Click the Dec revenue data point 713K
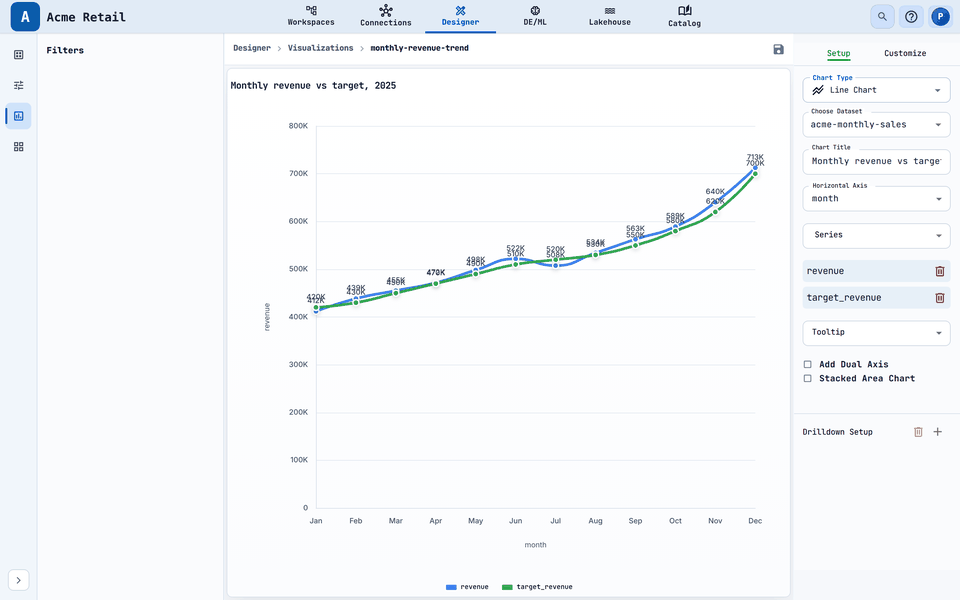The height and width of the screenshot is (600, 960). (x=755, y=167)
